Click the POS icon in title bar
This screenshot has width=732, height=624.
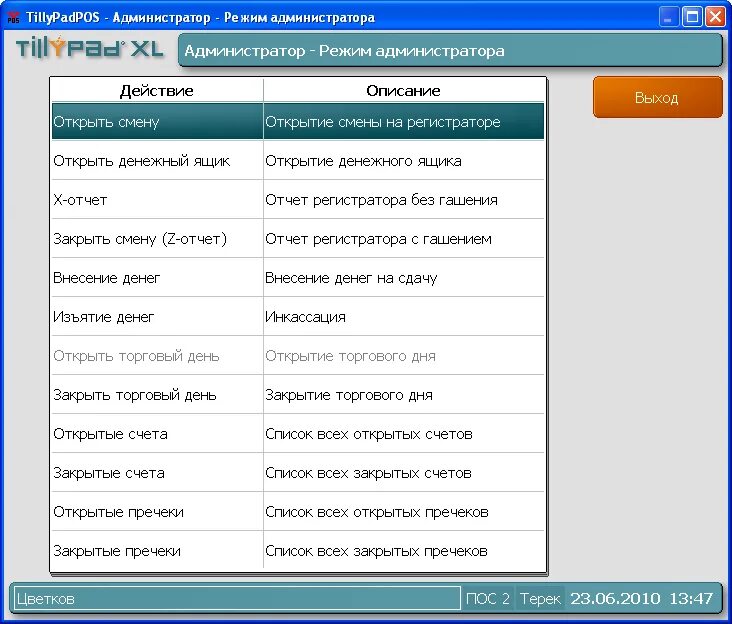pos(13,17)
